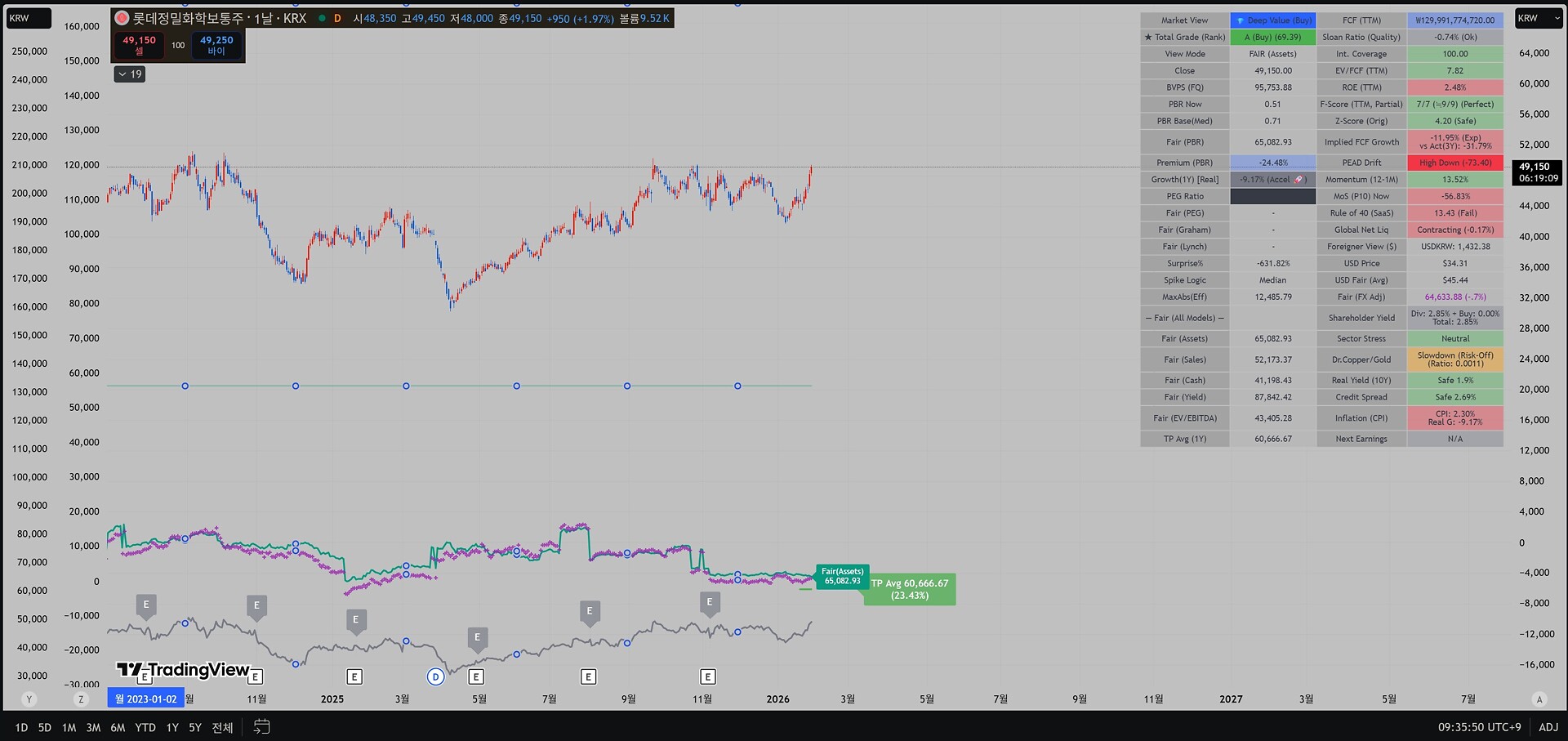The image size is (1568, 741).
Task: Click the Rule of 40 value 13.43 (Fail)
Action: [1455, 213]
